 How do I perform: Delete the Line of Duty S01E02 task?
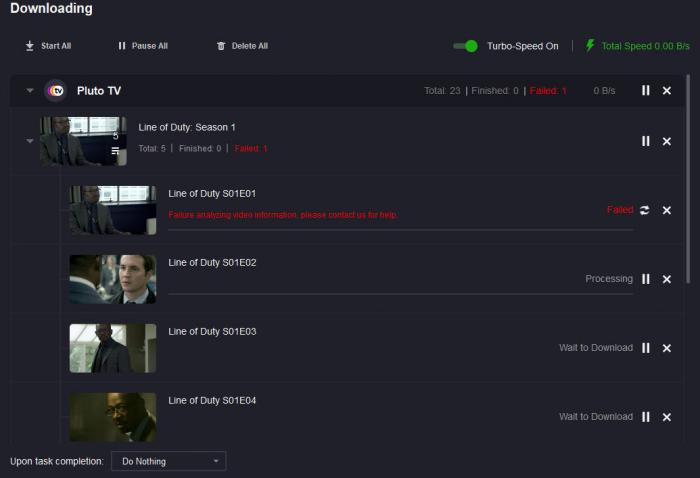pyautogui.click(x=667, y=279)
